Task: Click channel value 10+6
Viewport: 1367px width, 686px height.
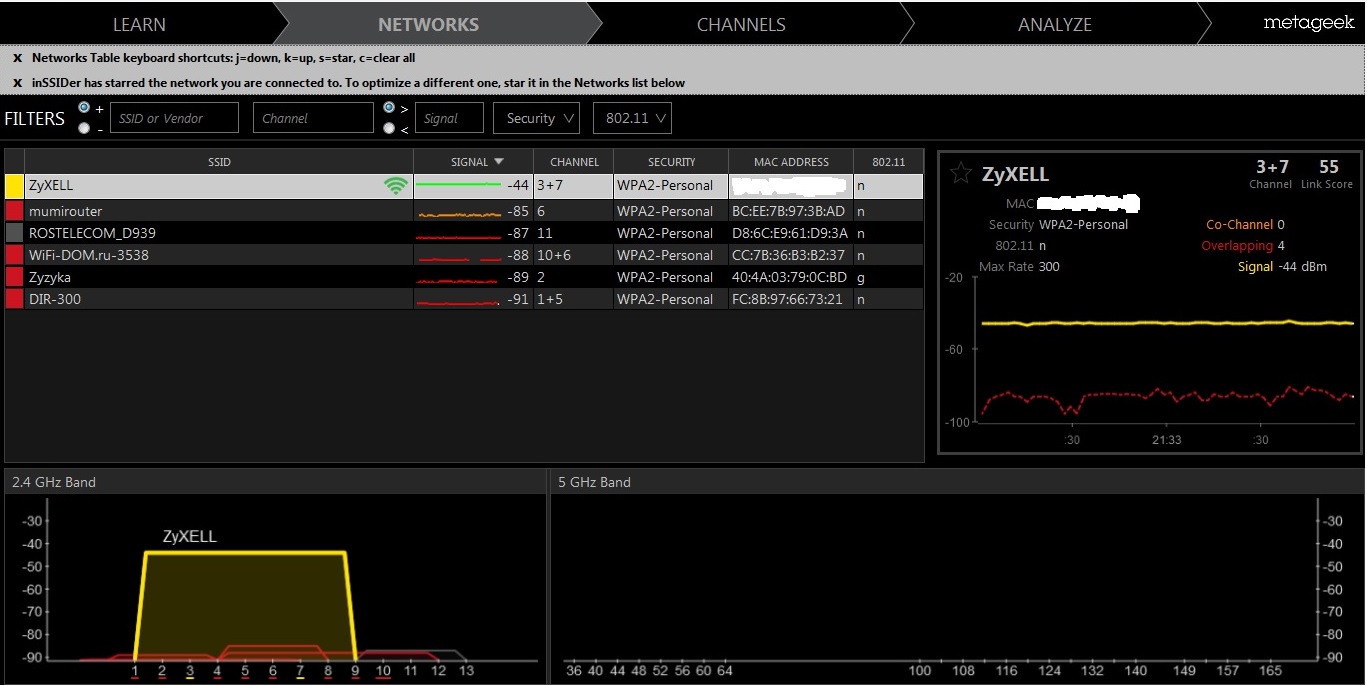Action: pos(554,255)
